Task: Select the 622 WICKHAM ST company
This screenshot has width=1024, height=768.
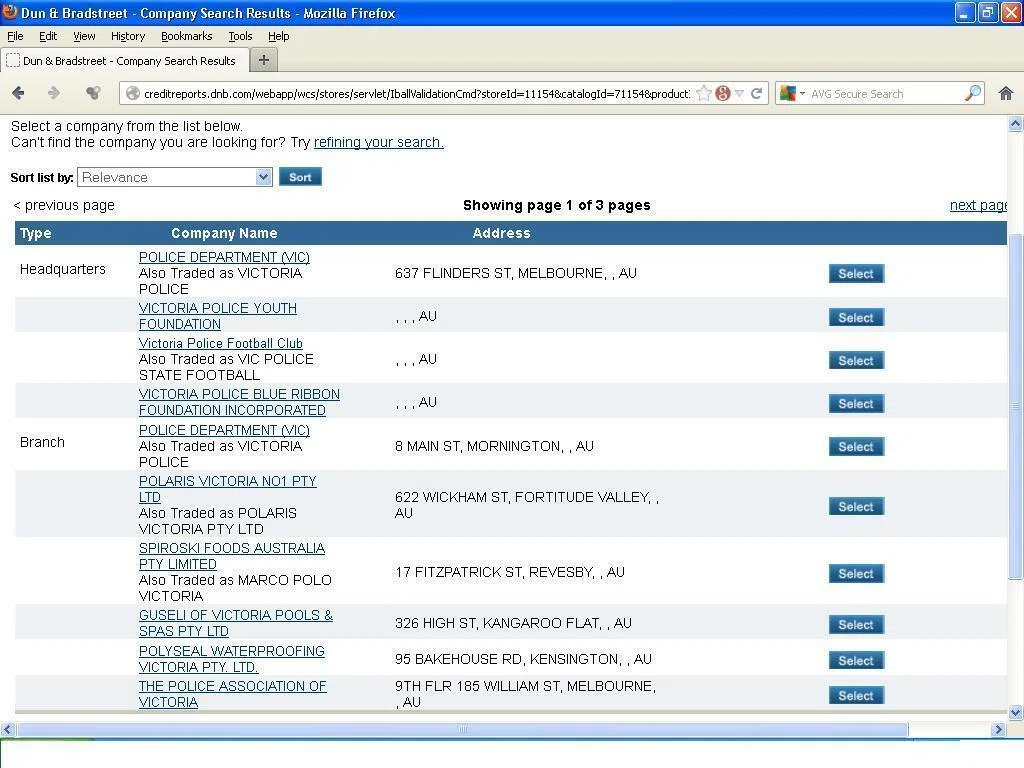Action: (856, 506)
